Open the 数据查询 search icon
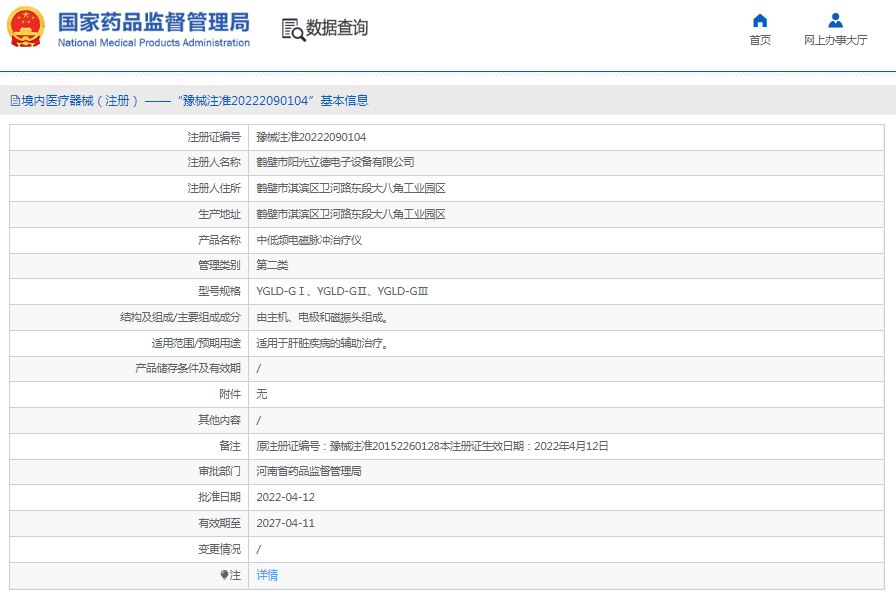The width and height of the screenshot is (896, 594). click(x=293, y=29)
